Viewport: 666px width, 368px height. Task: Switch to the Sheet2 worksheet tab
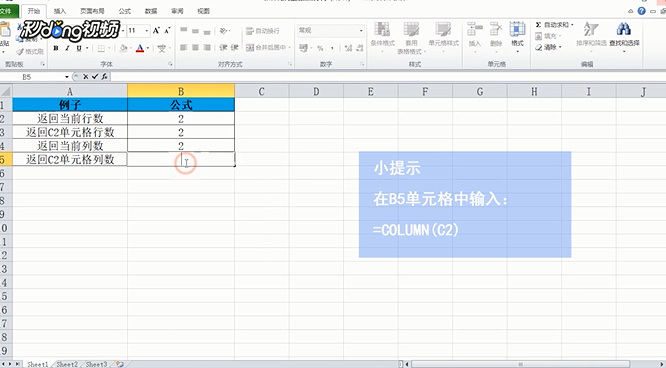click(67, 364)
